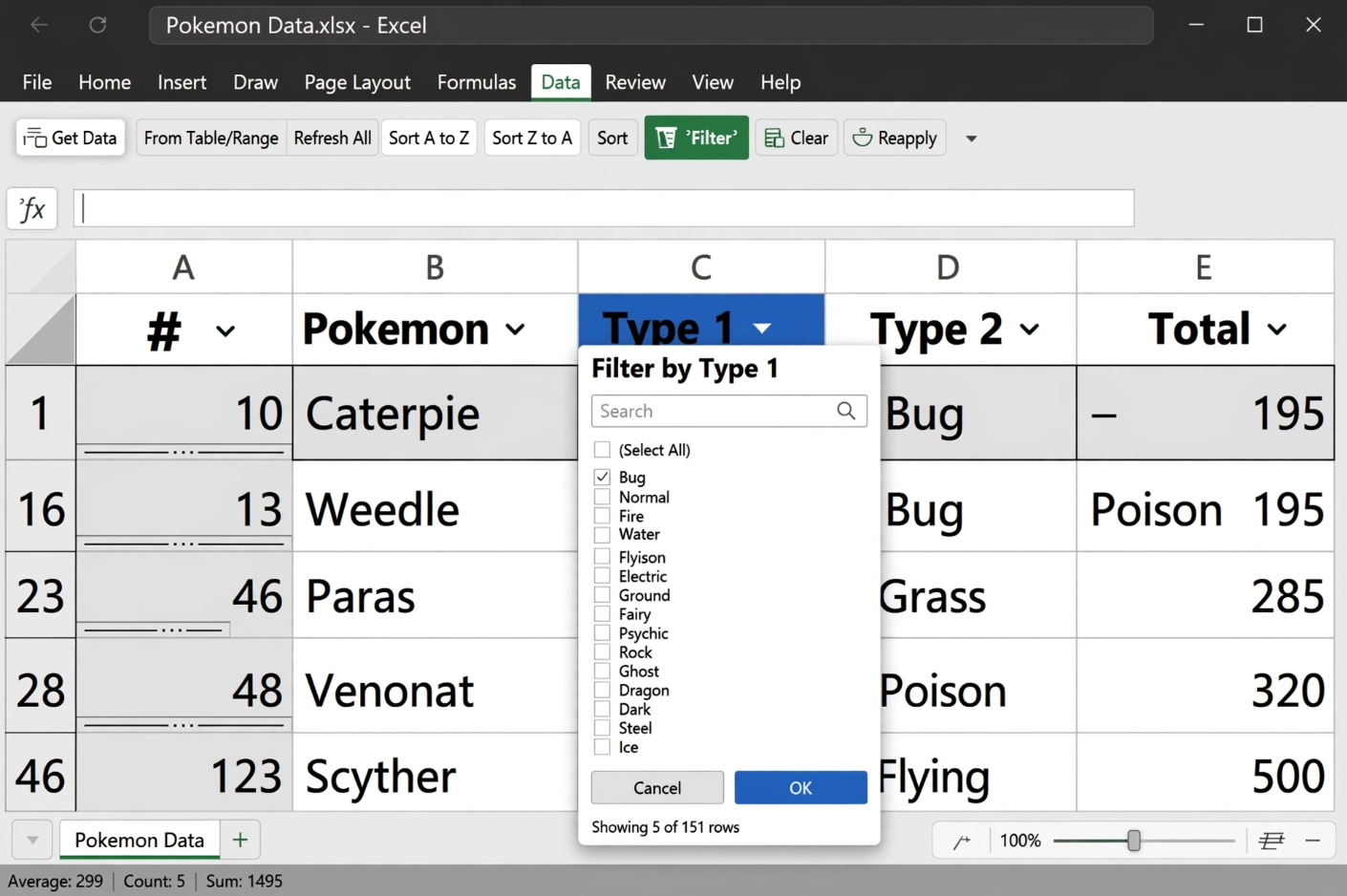Cancel the filter dialog
This screenshot has width=1347, height=896.
coord(657,788)
